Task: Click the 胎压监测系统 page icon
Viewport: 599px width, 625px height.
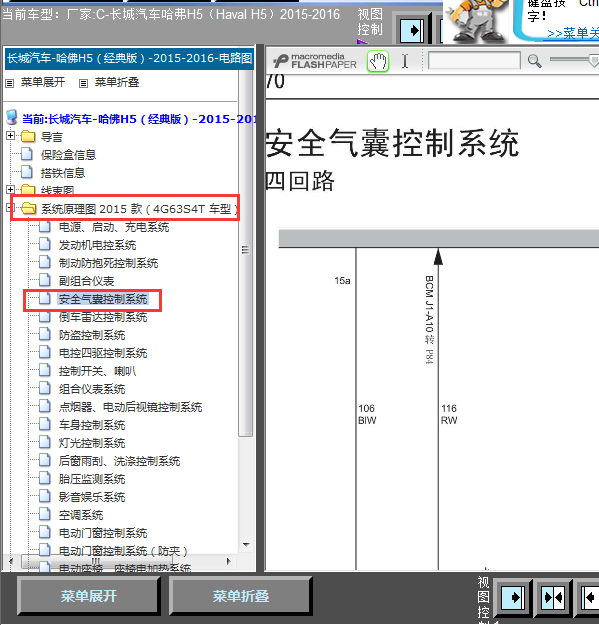Action: click(x=45, y=478)
